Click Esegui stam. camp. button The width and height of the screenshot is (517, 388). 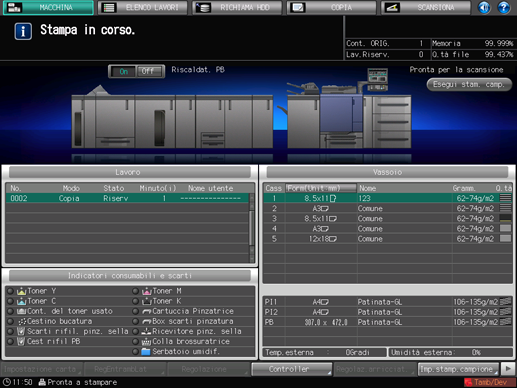click(469, 84)
